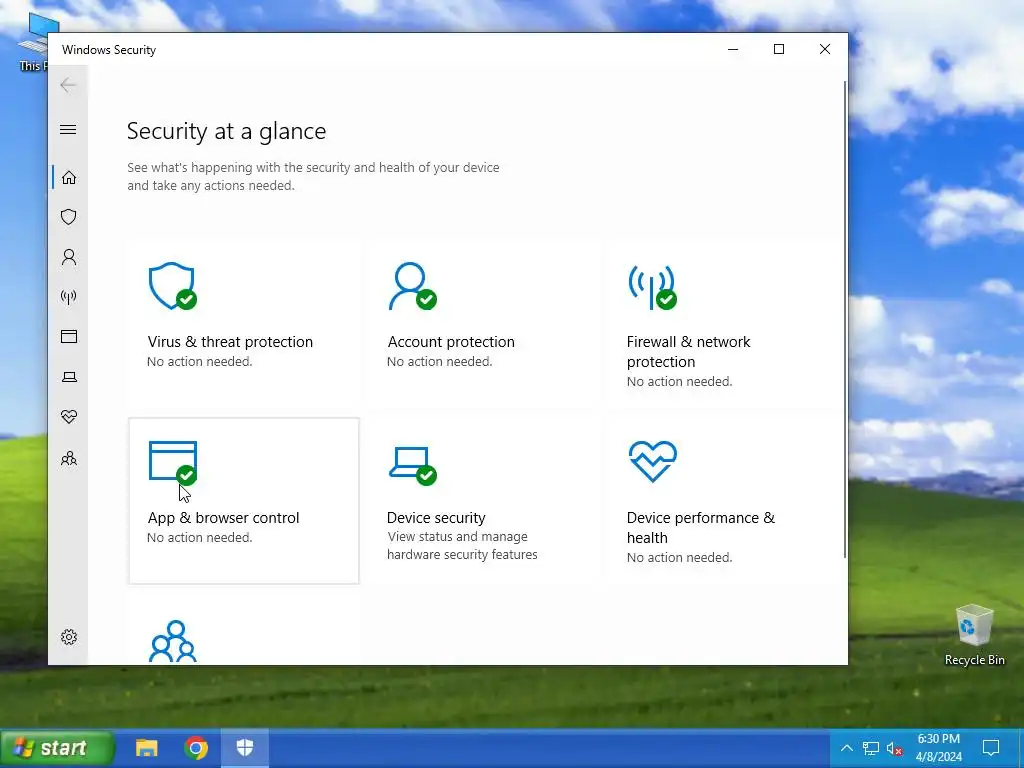Viewport: 1024px width, 768px height.
Task: Expand the hamburger navigation menu
Action: tap(68, 129)
